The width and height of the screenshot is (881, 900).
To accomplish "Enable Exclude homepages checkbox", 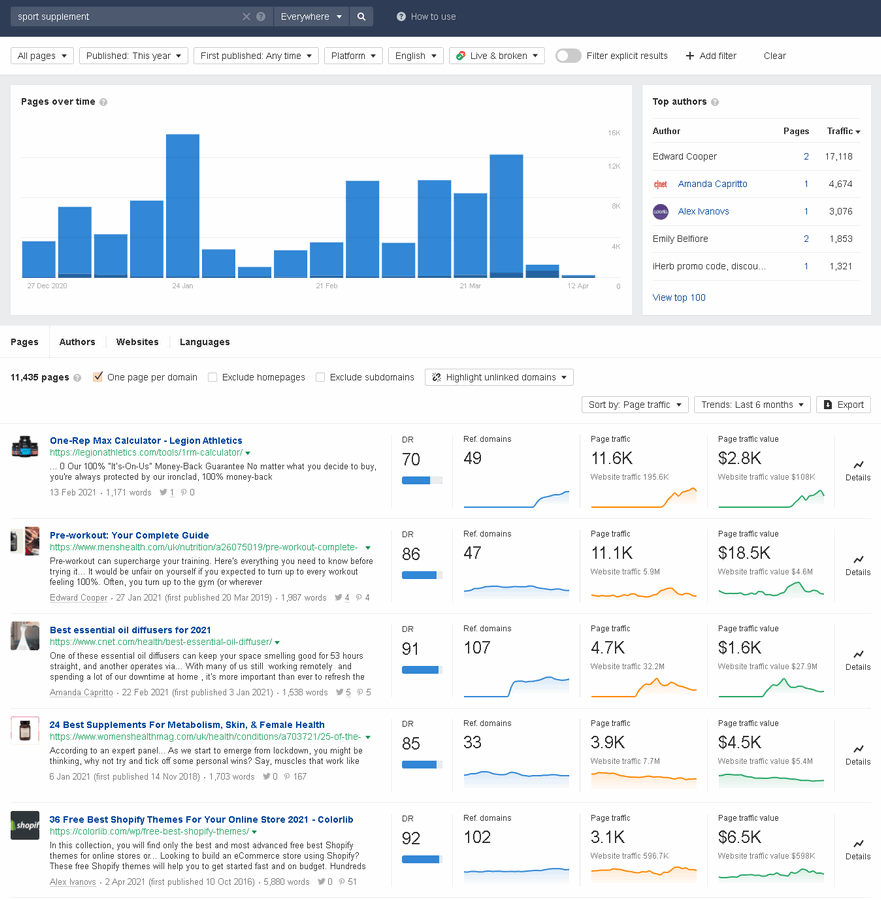I will coord(212,377).
